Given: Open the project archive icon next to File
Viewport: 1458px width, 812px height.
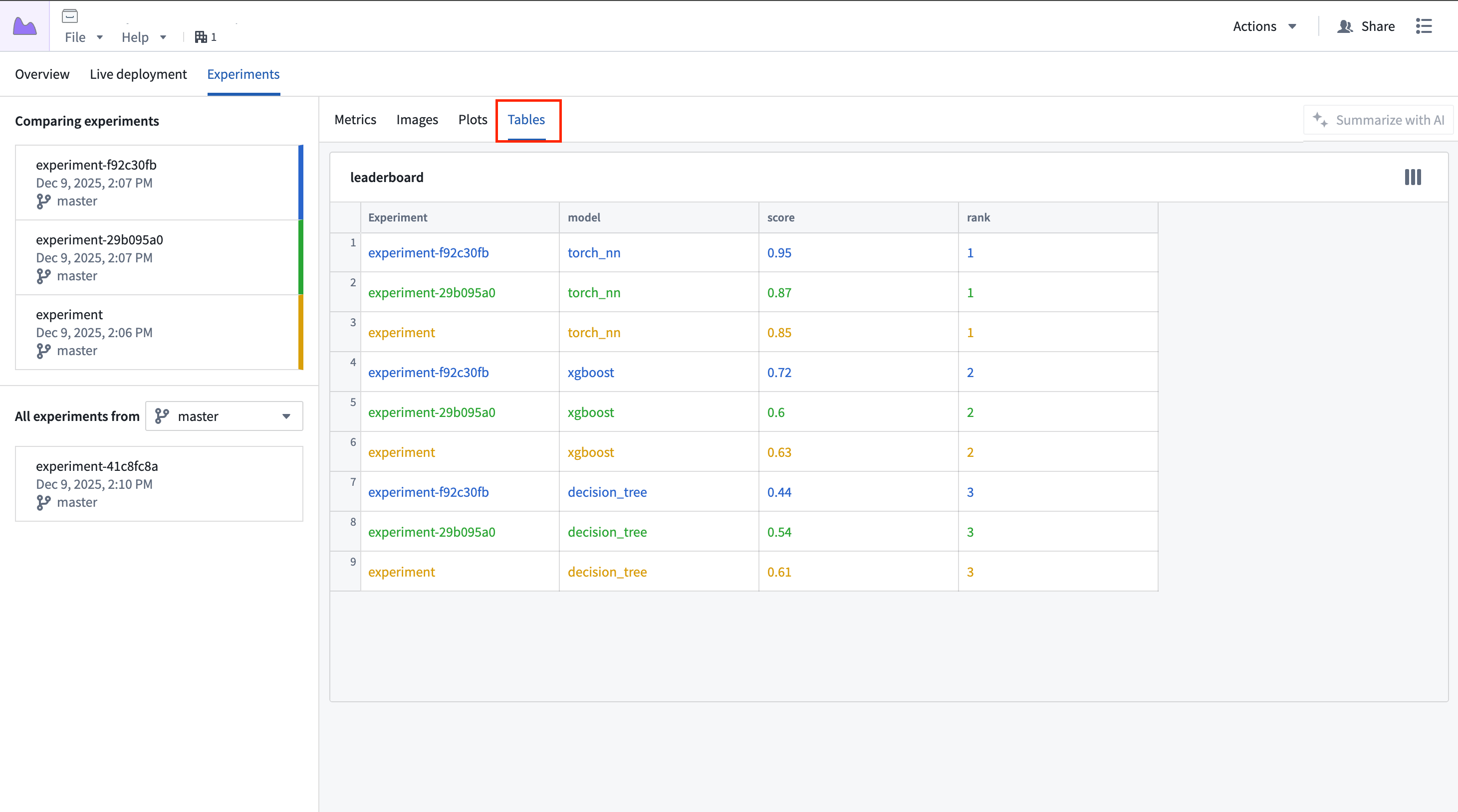Looking at the screenshot, I should [70, 16].
